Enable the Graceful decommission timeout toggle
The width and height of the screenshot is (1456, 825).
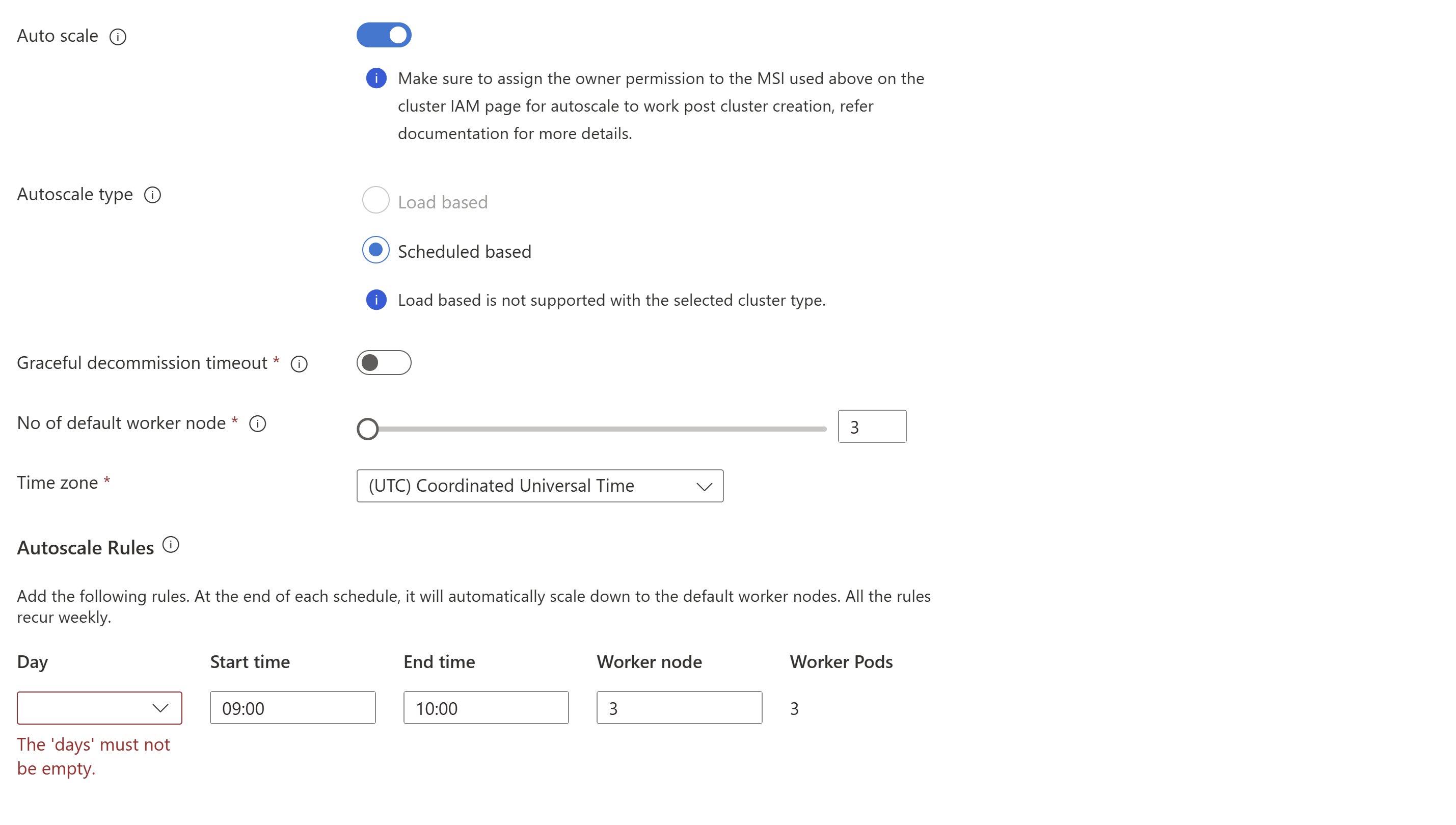(x=385, y=362)
